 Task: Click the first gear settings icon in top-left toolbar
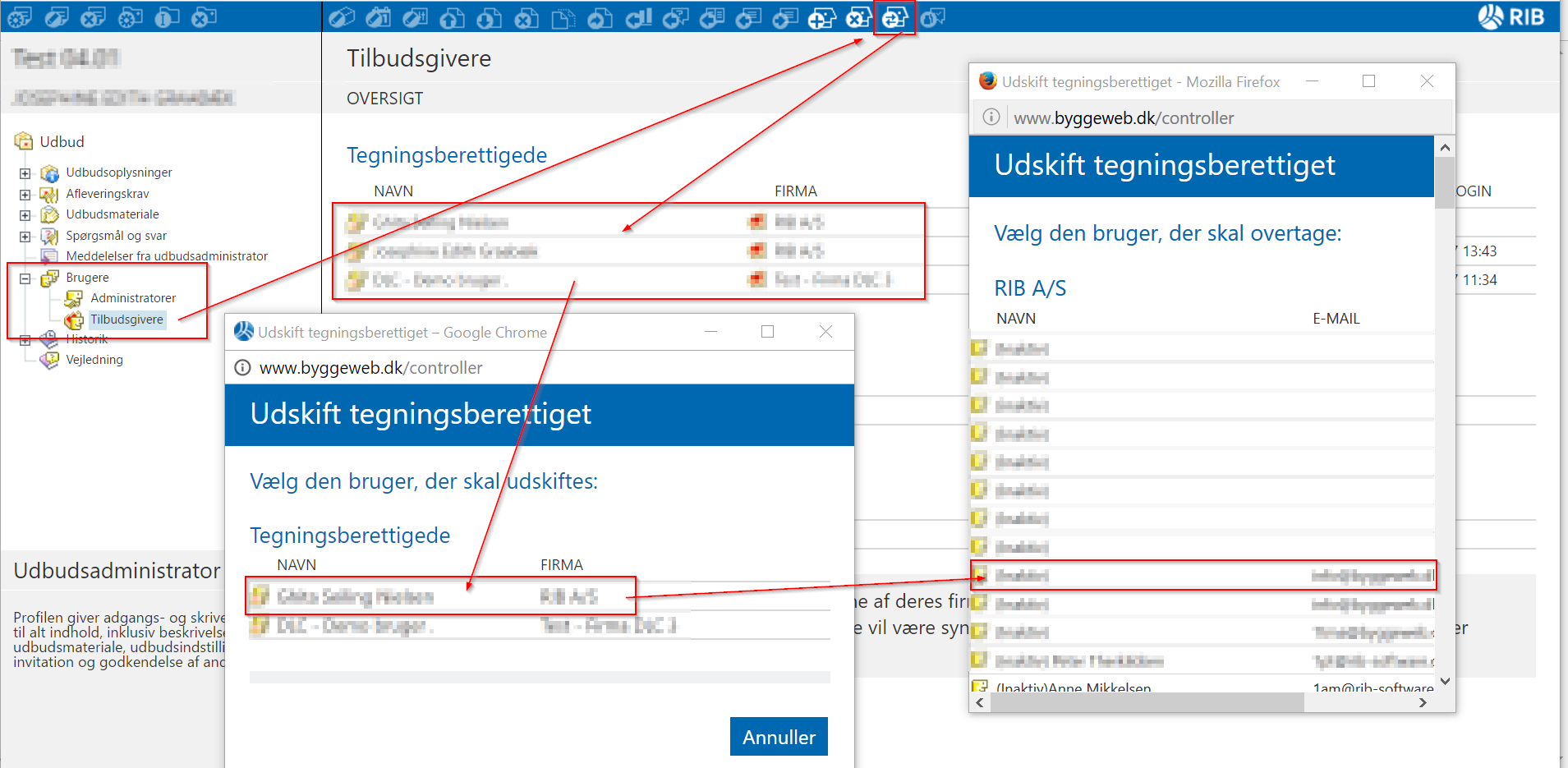coord(20,17)
